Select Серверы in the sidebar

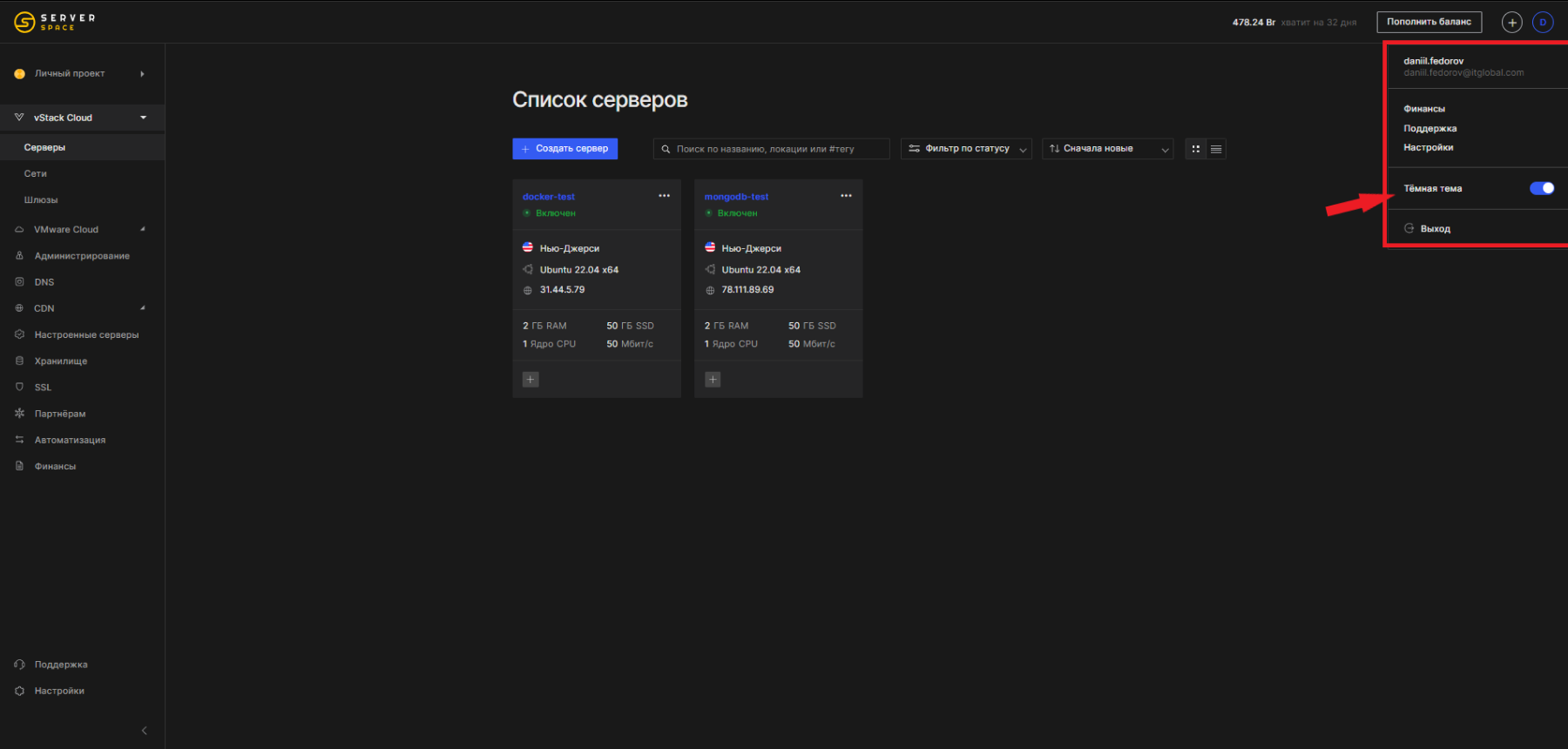(82, 147)
